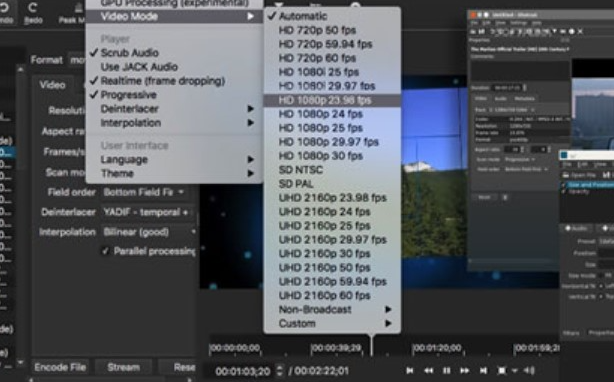Toggle Realtime (frame dropping) option
The width and height of the screenshot is (614, 382).
tap(174, 81)
